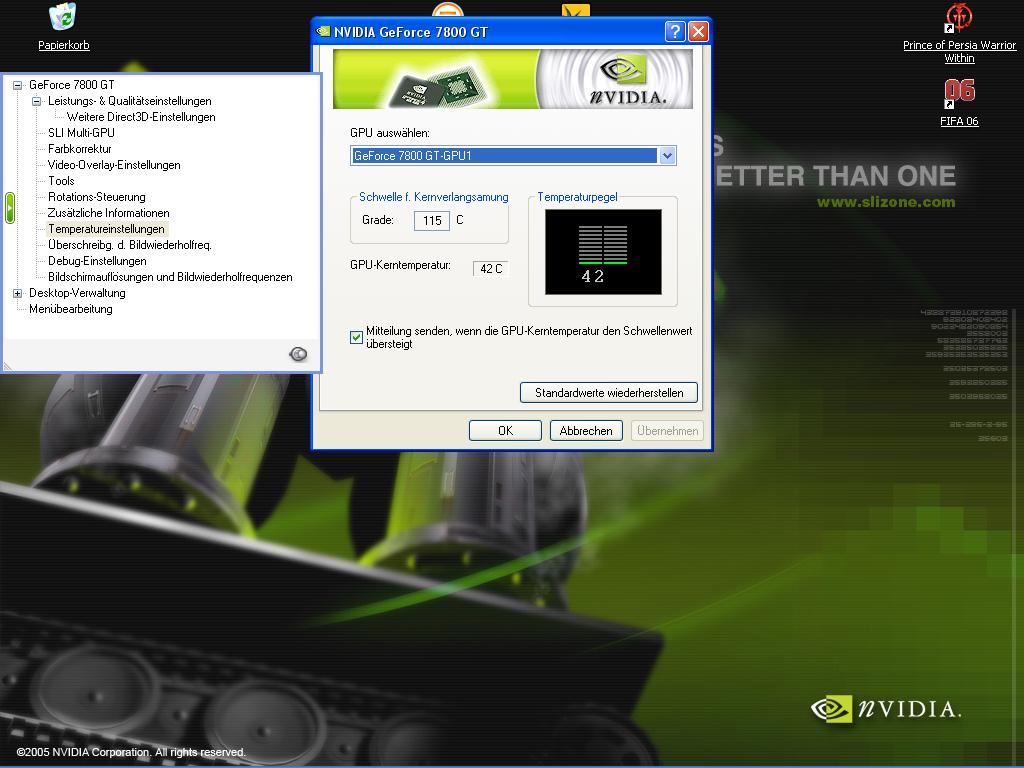Screen dimensions: 1024x768
Task: Click the round pin icon at the panel bottom
Action: 298,354
